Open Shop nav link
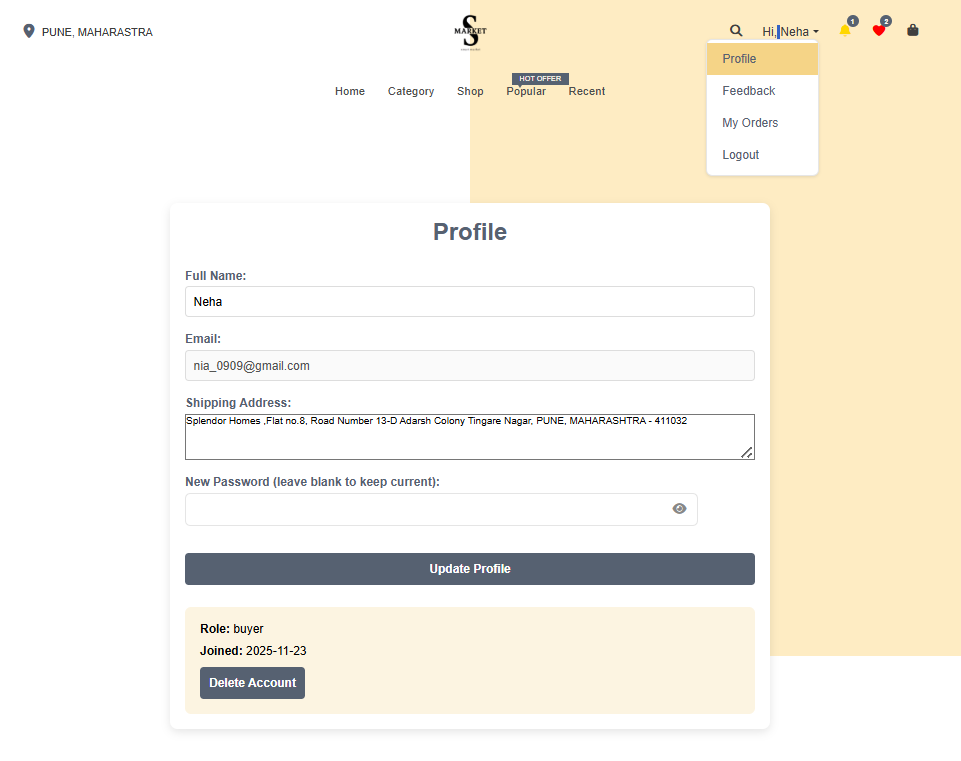The height and width of the screenshot is (761, 961). [x=470, y=91]
